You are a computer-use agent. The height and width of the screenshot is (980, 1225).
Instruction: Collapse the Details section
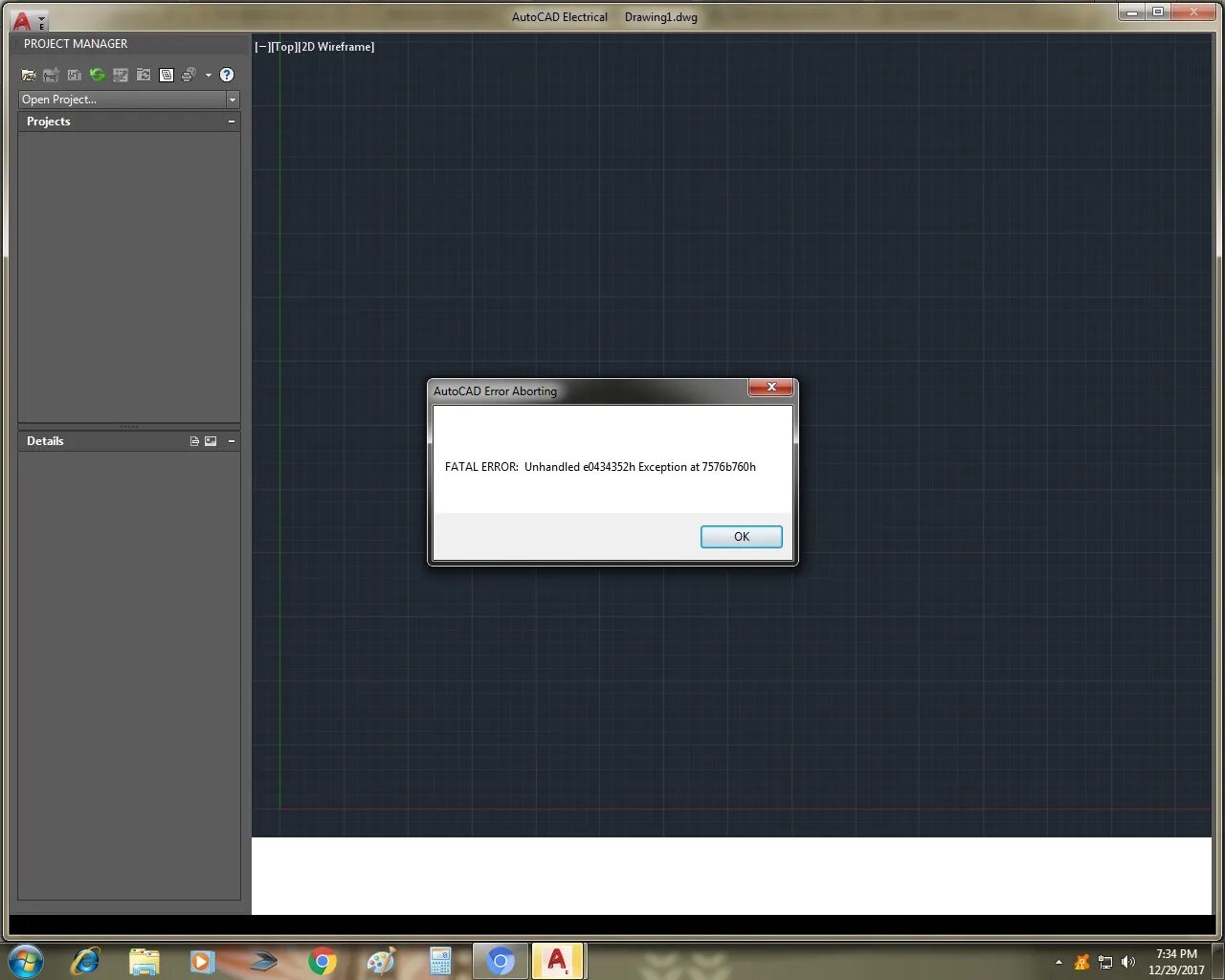232,441
